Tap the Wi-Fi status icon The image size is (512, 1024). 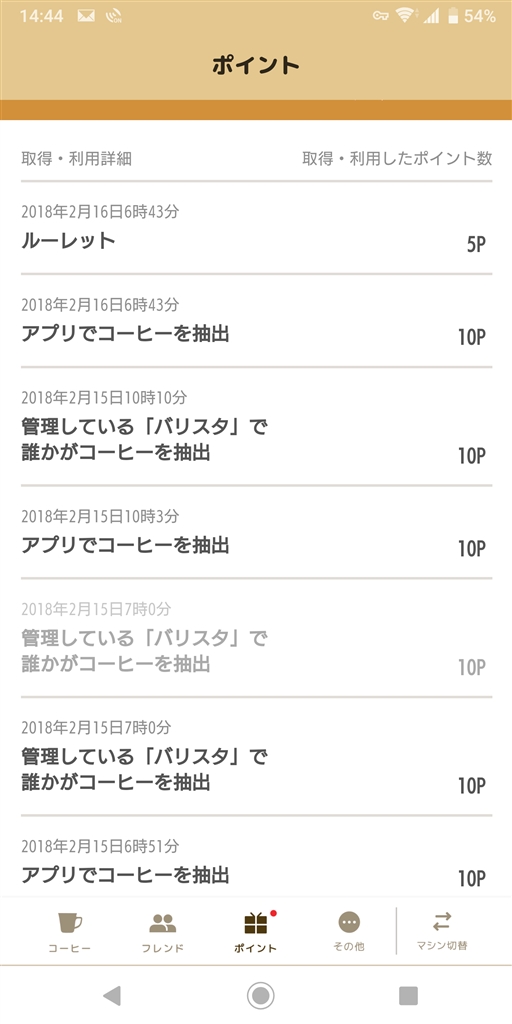tap(406, 16)
